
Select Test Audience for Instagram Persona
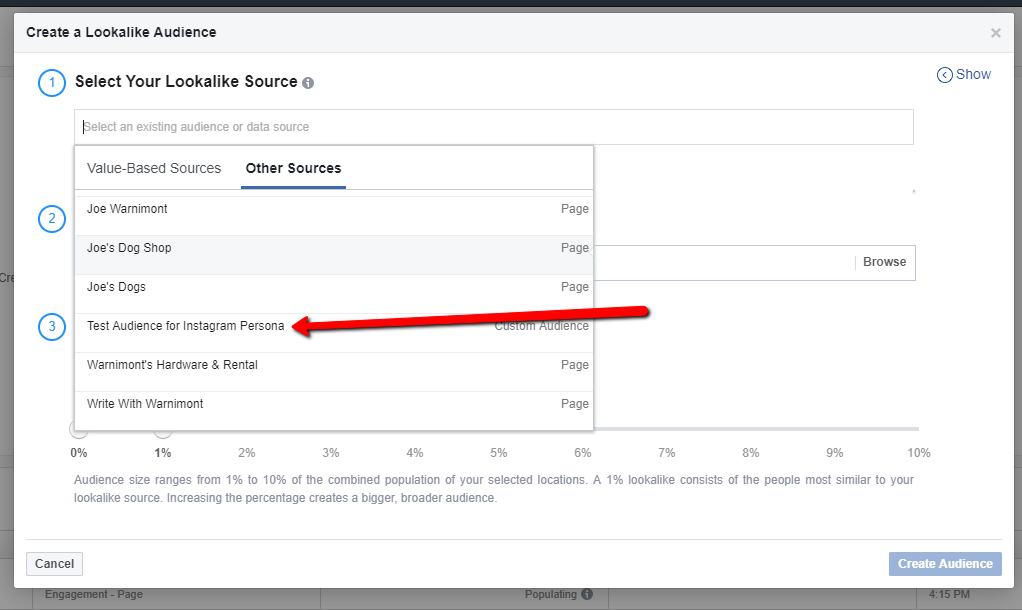point(334,333)
